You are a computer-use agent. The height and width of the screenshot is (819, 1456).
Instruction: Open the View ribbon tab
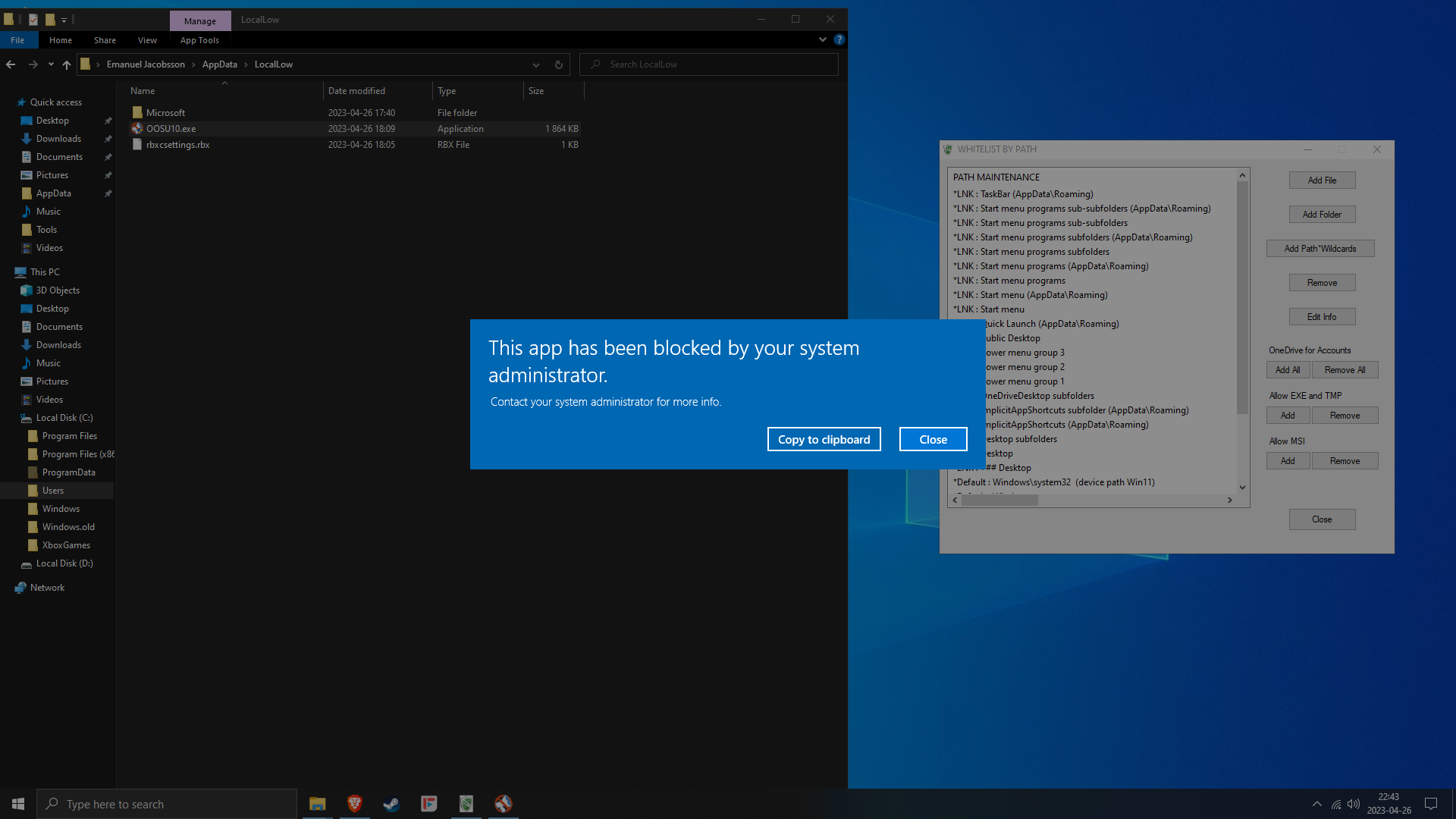click(x=147, y=40)
